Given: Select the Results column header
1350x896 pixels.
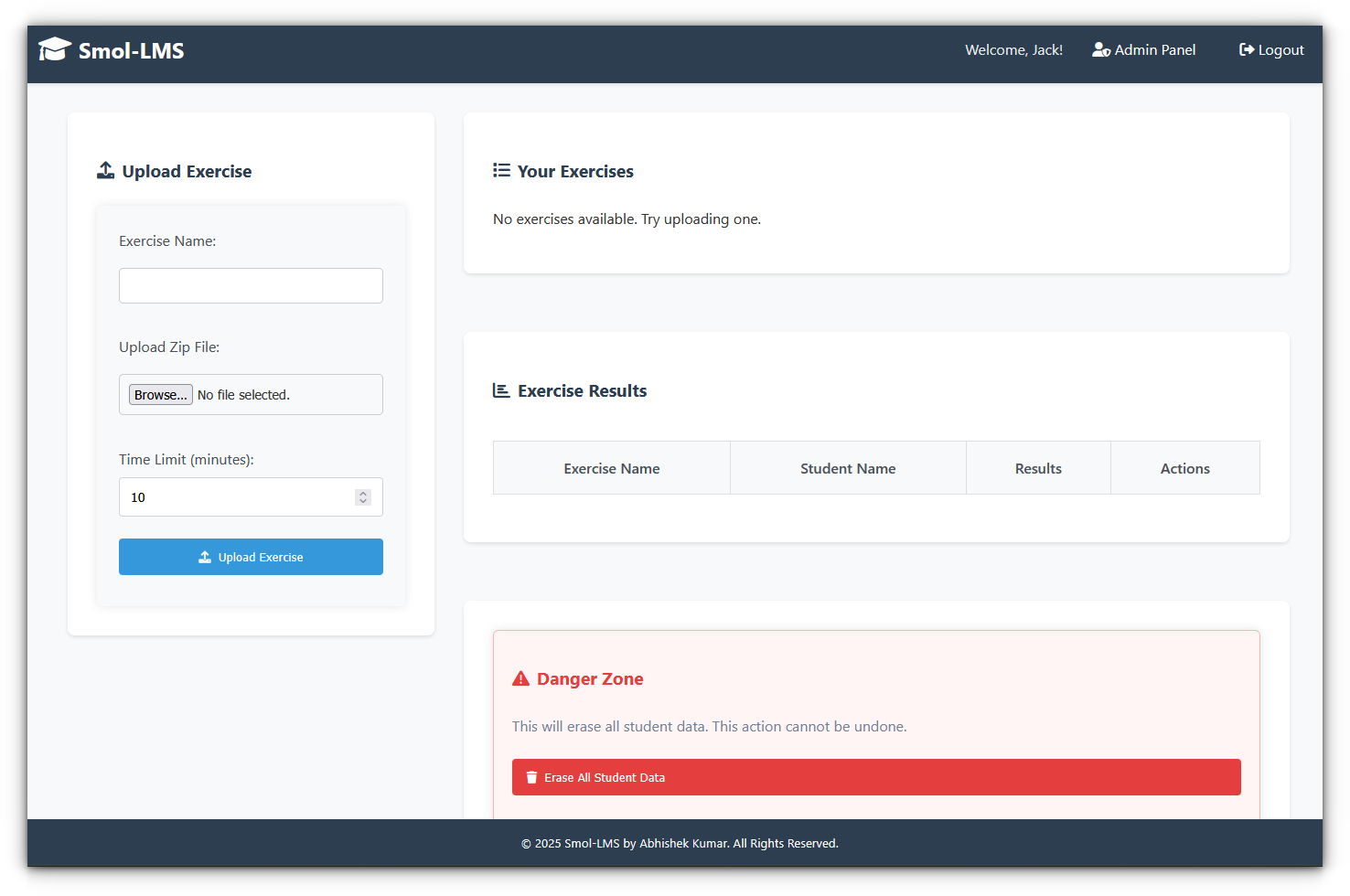Looking at the screenshot, I should pos(1038,468).
